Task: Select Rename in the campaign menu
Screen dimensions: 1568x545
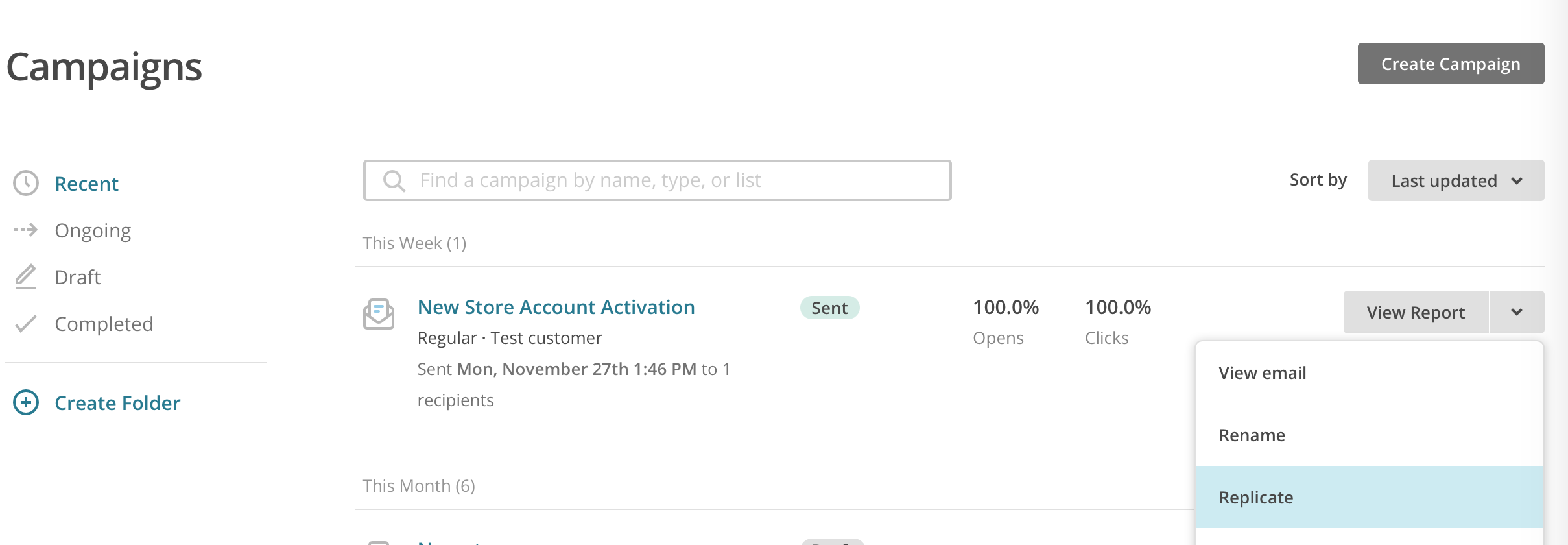Action: coord(1252,435)
